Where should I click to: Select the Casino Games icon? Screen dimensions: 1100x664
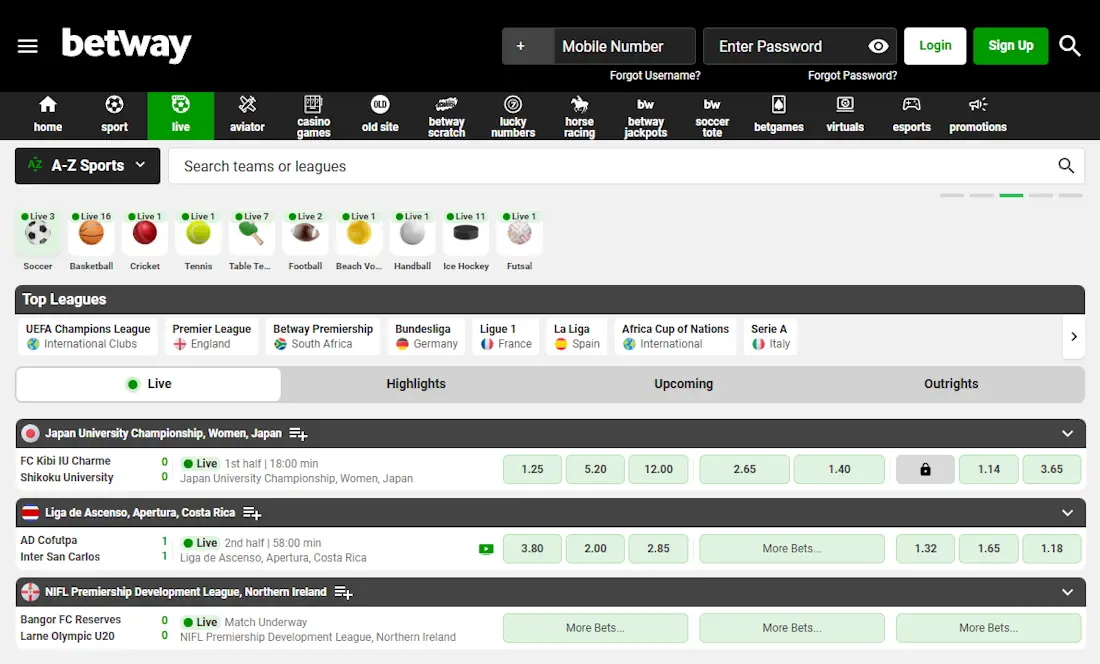(313, 115)
